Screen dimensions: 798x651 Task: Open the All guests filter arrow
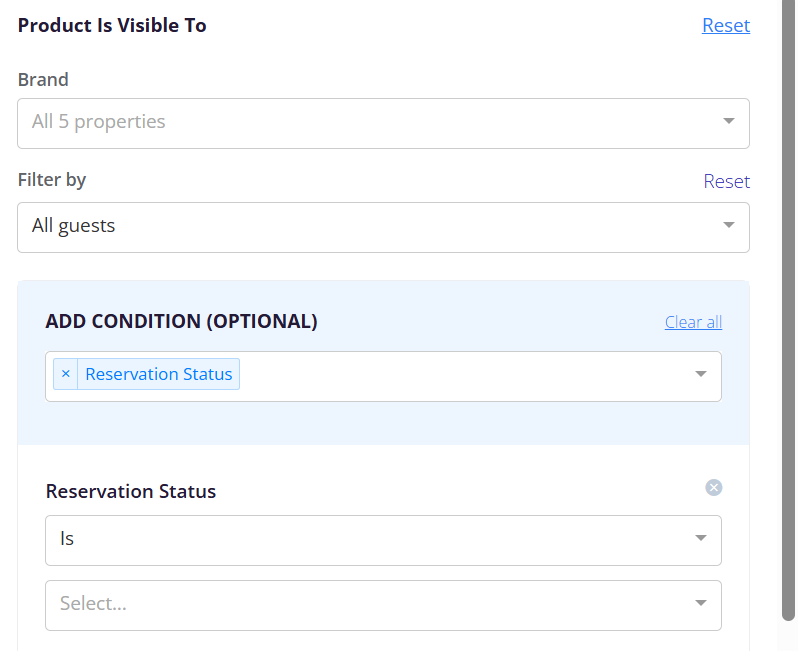(x=729, y=225)
